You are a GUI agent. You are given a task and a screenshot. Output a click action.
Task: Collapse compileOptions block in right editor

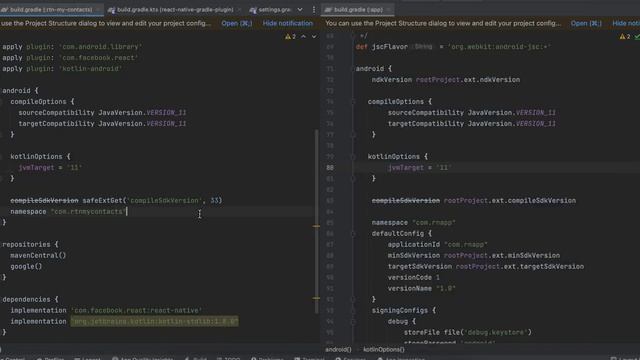(x=353, y=102)
